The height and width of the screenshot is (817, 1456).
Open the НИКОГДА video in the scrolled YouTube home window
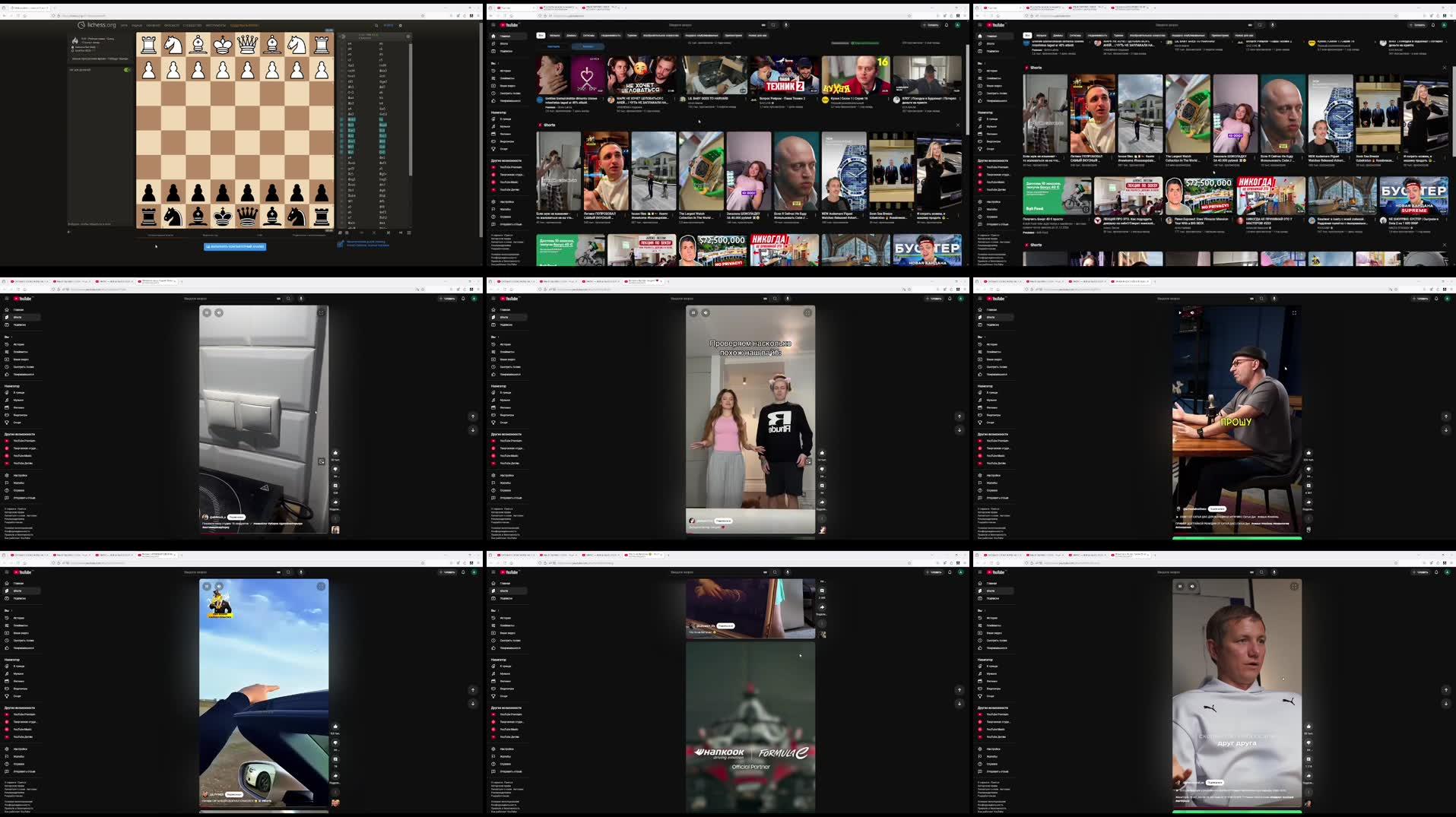coord(1270,196)
